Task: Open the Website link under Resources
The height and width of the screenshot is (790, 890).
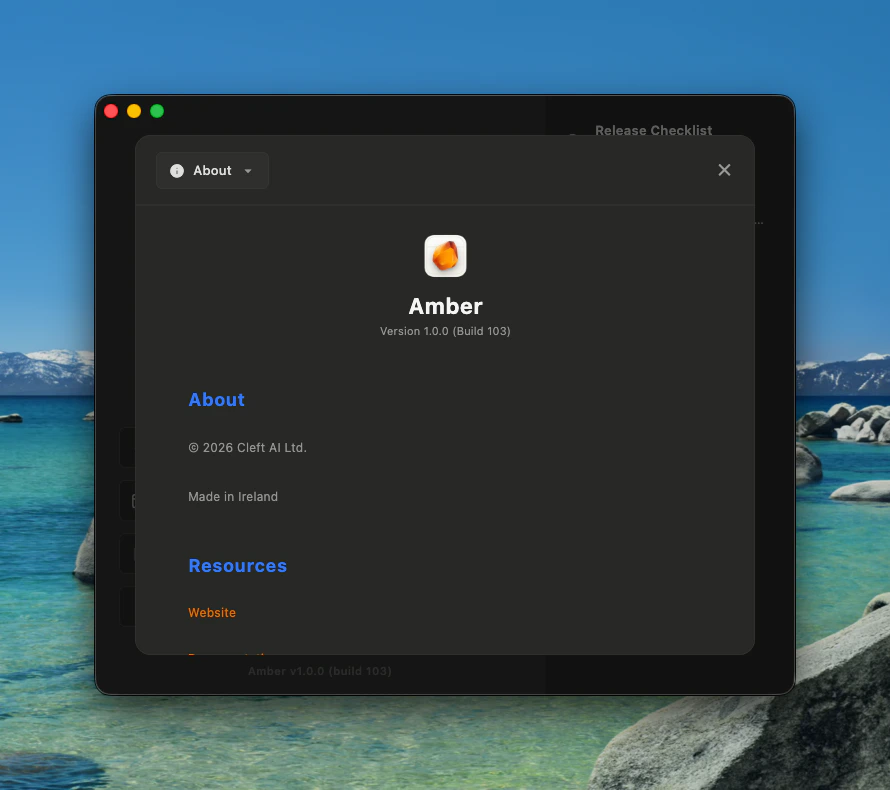Action: pos(212,612)
